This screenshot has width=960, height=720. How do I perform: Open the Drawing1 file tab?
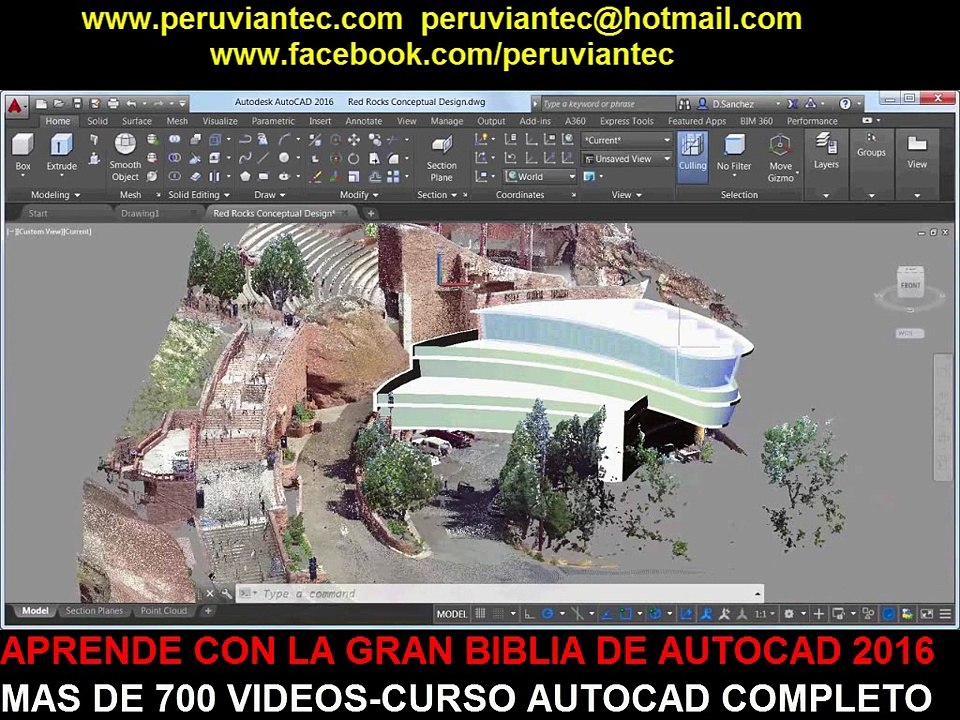[140, 213]
